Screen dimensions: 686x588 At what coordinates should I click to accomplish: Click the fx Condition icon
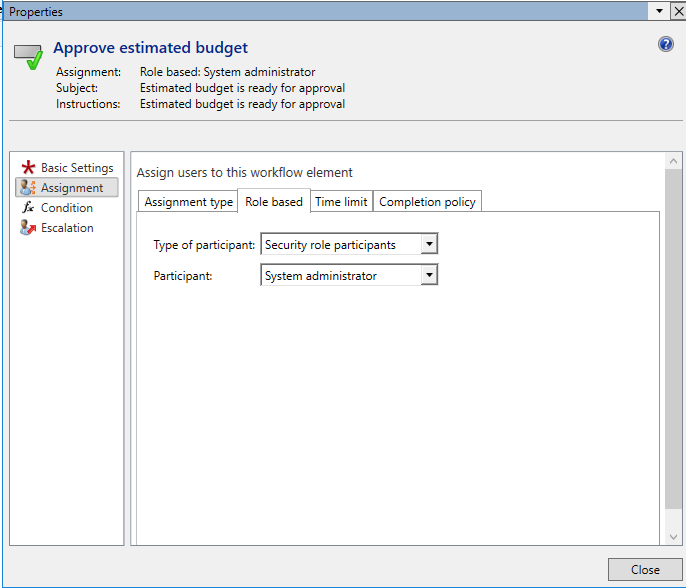point(28,208)
